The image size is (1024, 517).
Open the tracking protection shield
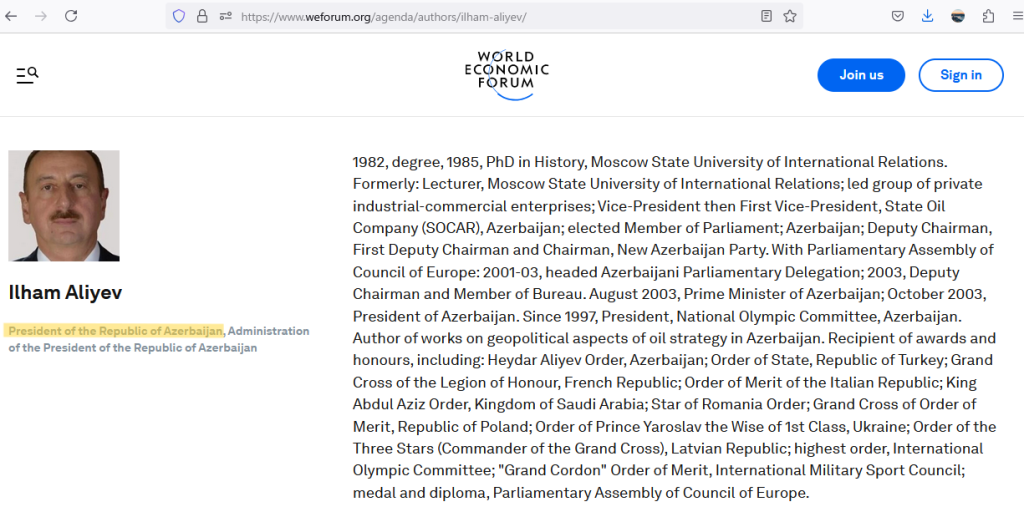(179, 16)
